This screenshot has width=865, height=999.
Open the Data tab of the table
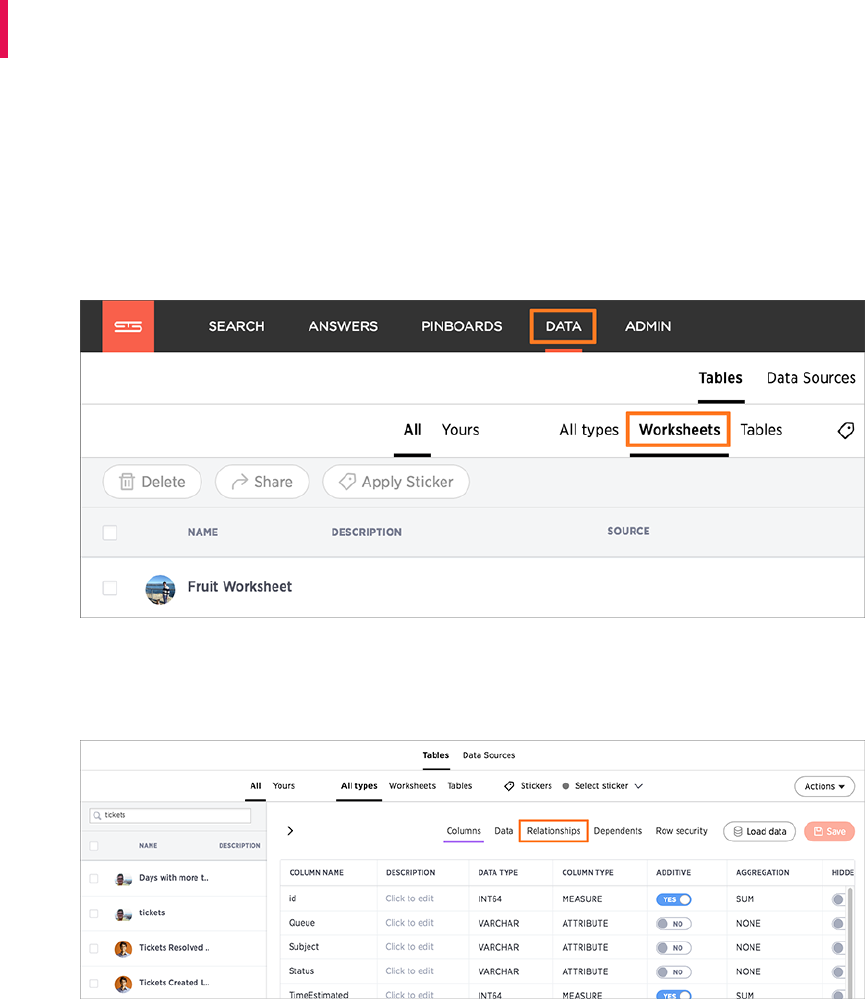click(503, 831)
